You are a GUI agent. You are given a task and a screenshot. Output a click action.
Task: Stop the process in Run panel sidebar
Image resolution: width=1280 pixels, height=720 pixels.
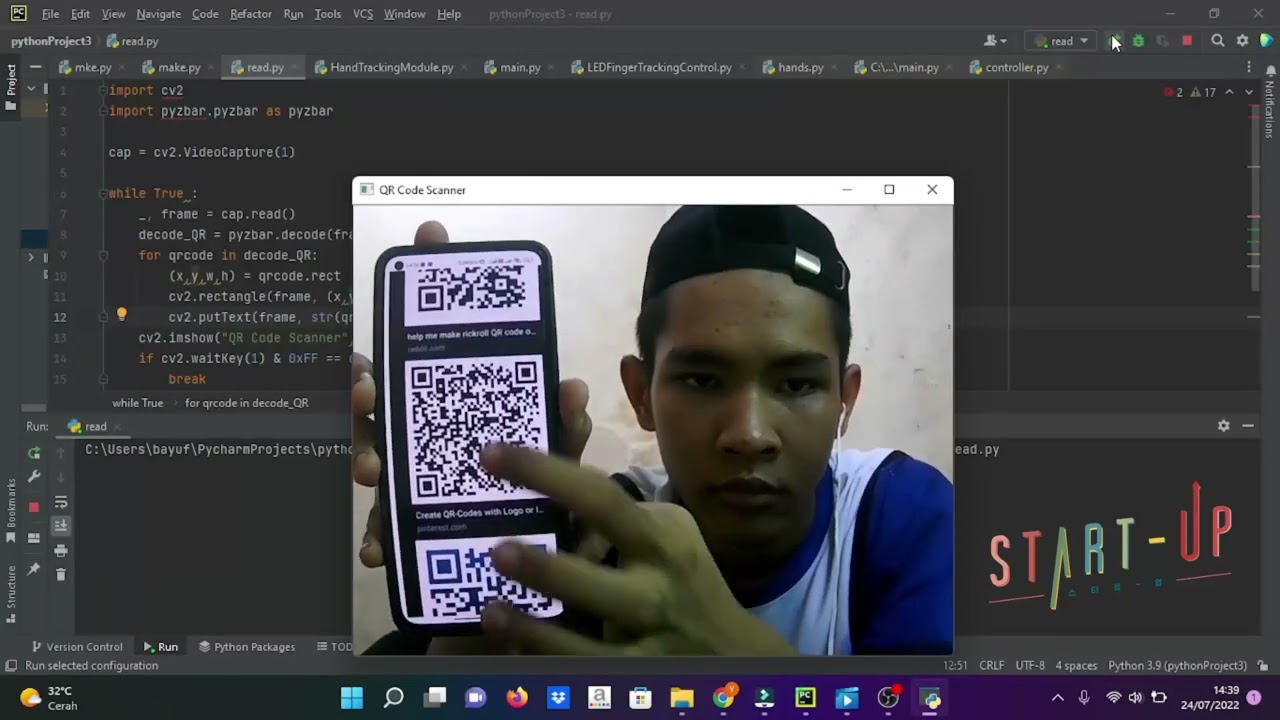coord(34,507)
